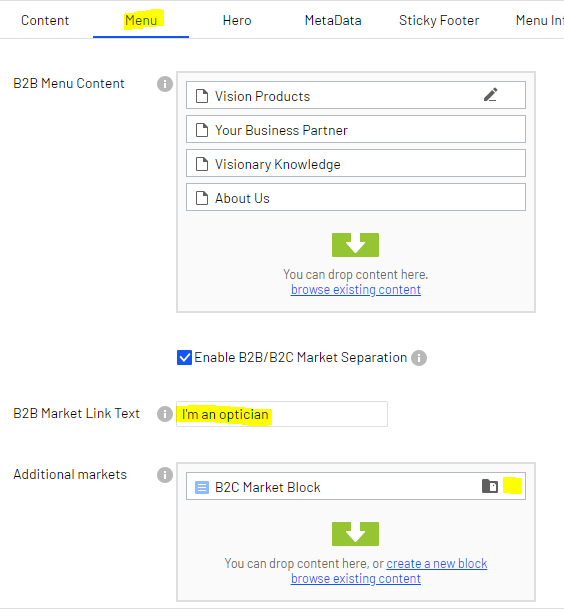The width and height of the screenshot is (564, 616).
Task: Select the Your Business Partner item
Action: 356,129
